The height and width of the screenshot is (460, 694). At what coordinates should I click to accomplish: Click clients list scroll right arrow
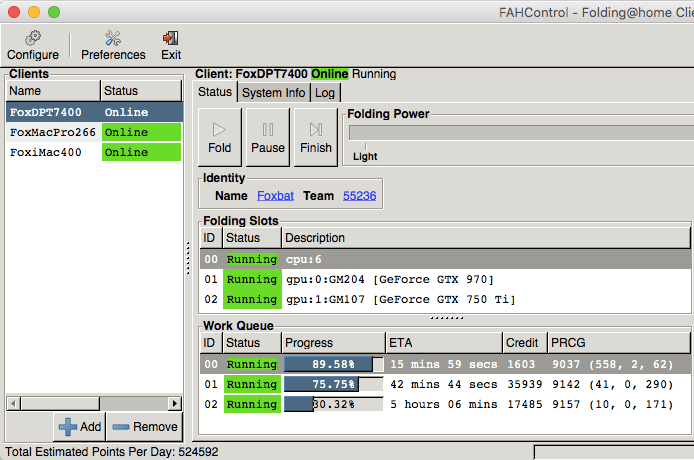175,403
